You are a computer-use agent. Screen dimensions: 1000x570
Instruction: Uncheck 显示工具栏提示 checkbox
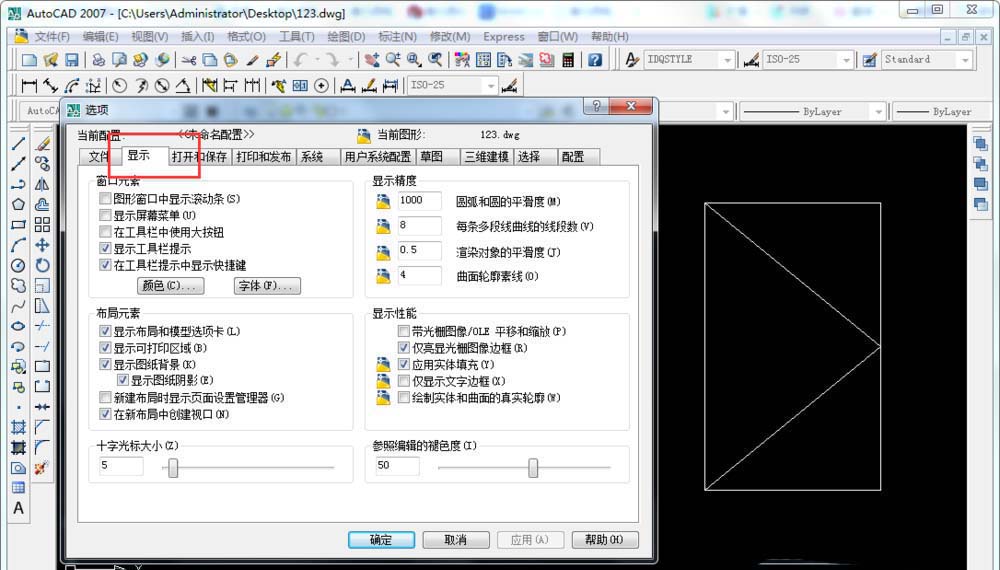pyautogui.click(x=105, y=249)
